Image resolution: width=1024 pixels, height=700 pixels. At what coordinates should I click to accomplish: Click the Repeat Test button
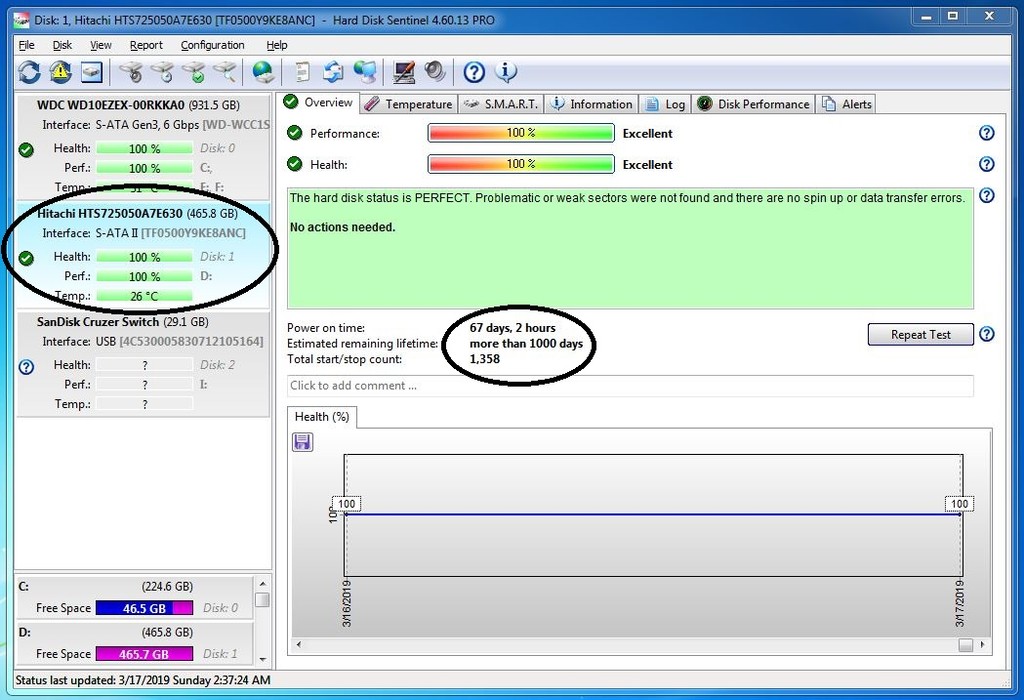click(x=920, y=334)
